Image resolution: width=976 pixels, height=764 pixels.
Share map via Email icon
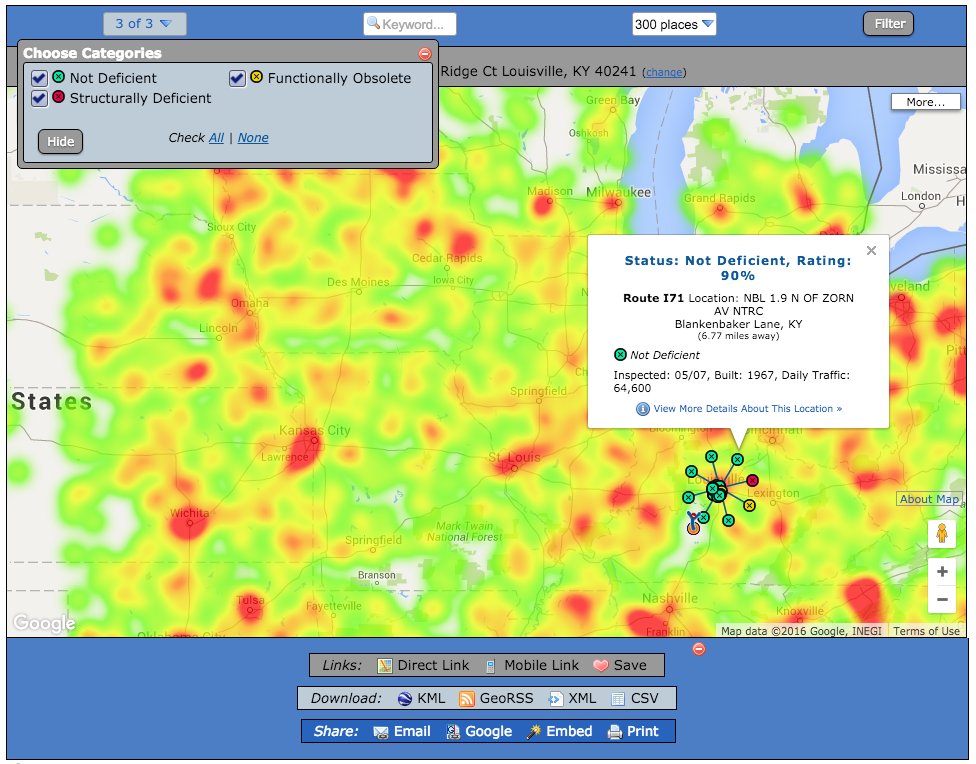click(x=380, y=732)
